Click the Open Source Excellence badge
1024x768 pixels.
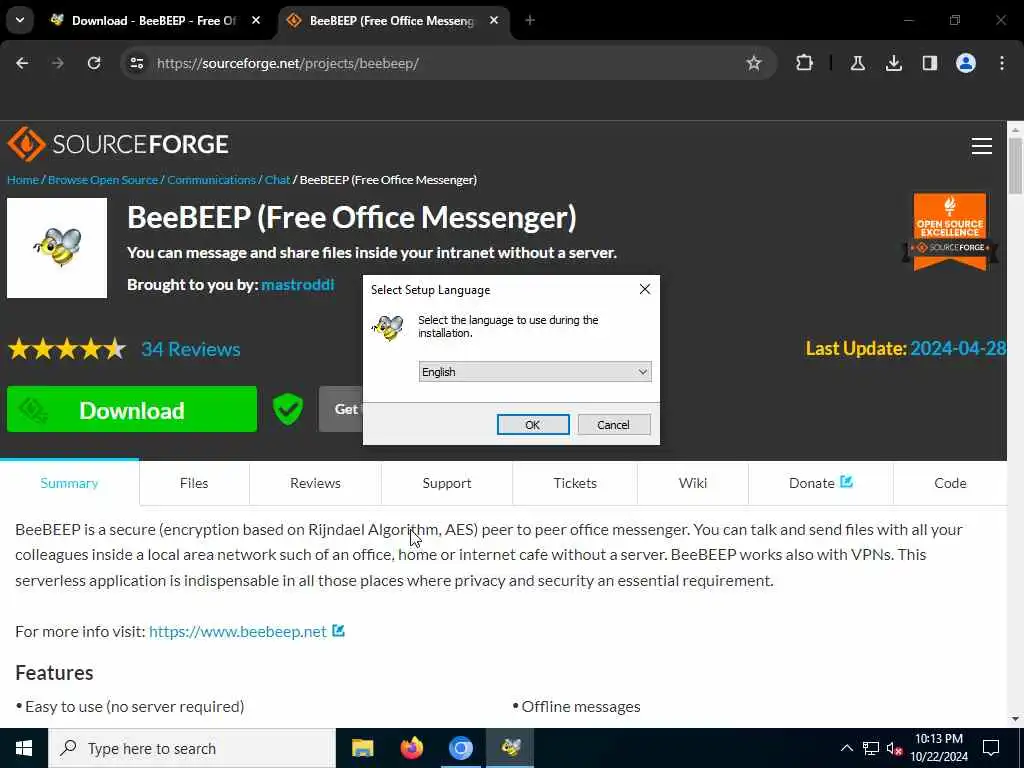pos(950,232)
